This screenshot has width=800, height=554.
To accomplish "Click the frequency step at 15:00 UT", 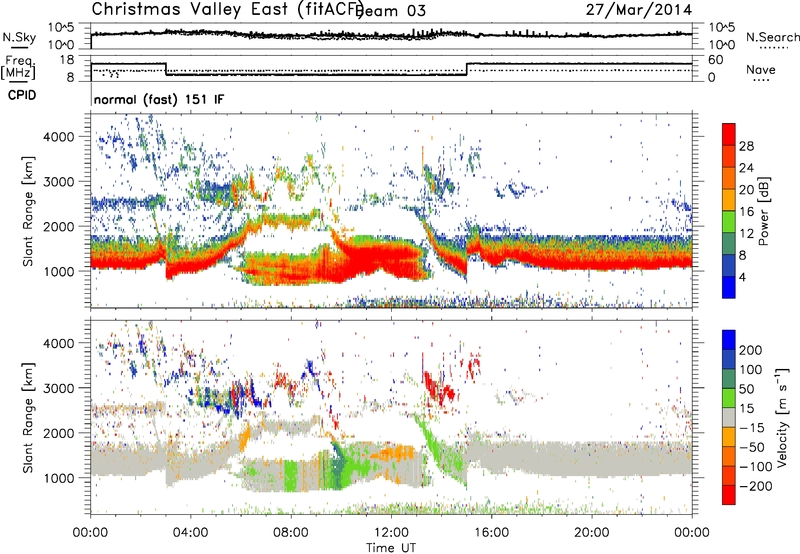I will coord(467,69).
